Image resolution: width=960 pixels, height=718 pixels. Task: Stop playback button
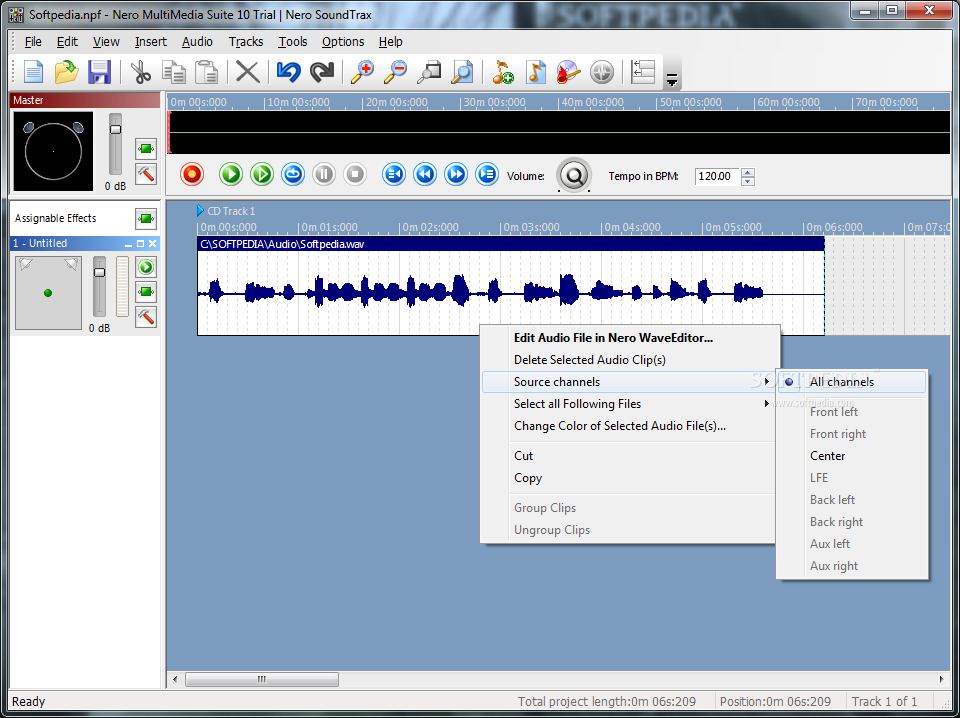[355, 174]
